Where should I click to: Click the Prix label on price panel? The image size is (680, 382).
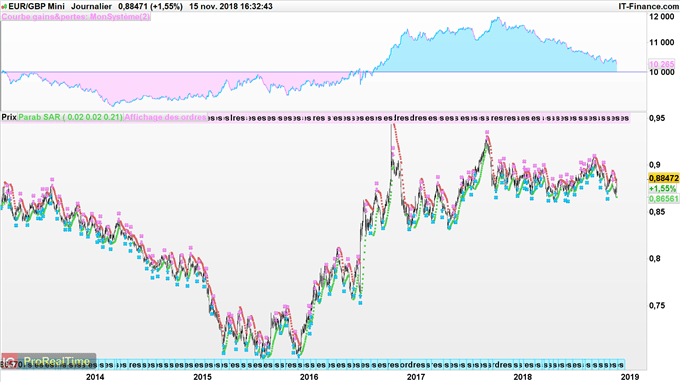click(x=9, y=117)
